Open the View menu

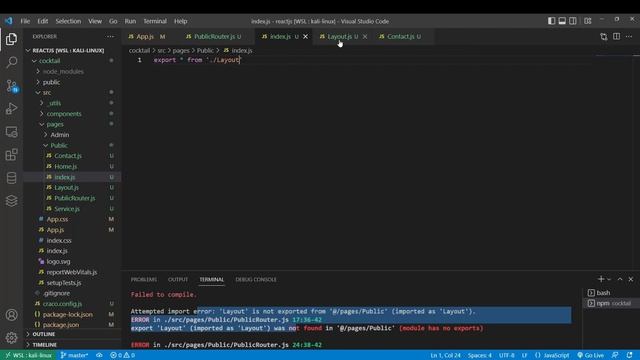tap(95, 21)
